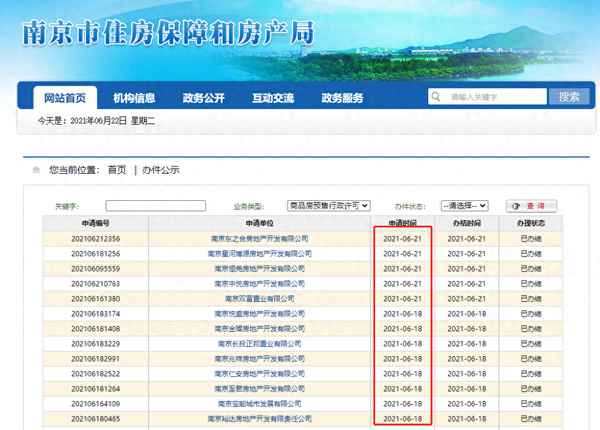This screenshot has height=430, width=600.
Task: Click the magnifier icon in the search box
Action: point(436,96)
